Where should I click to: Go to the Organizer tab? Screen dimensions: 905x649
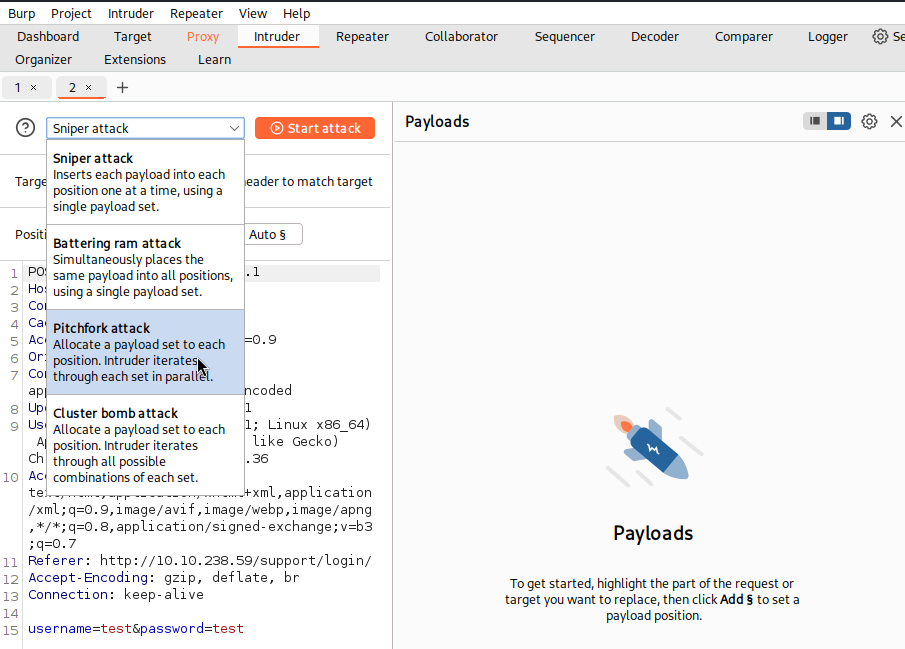(43, 59)
